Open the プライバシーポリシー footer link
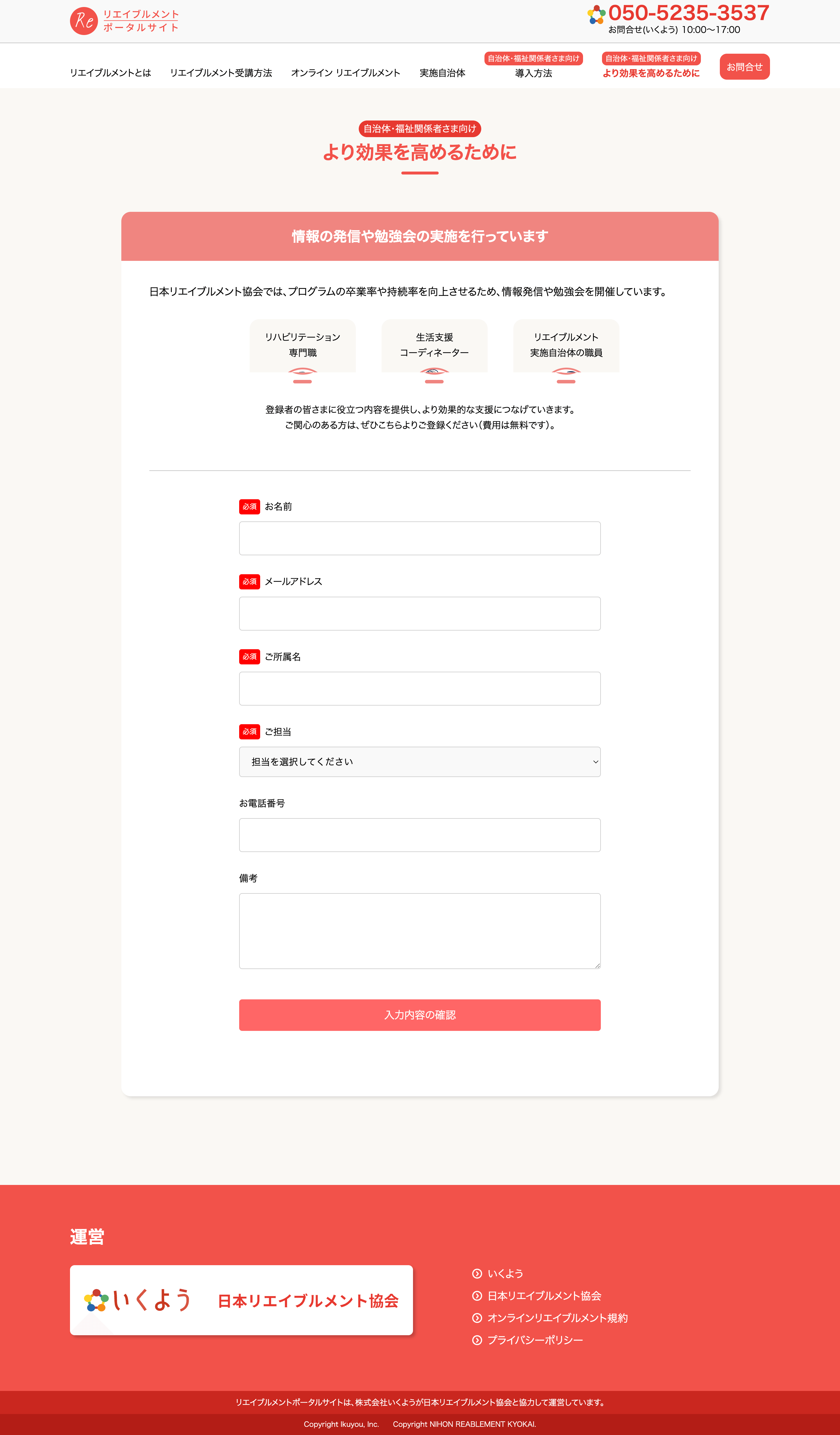Image resolution: width=840 pixels, height=1435 pixels. click(535, 1340)
